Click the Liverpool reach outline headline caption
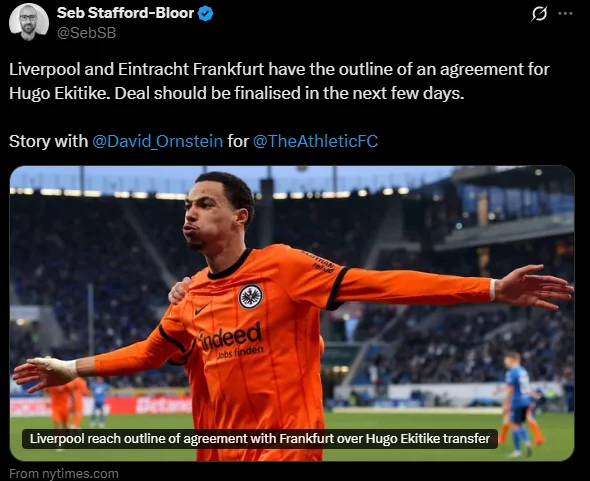 tap(260, 439)
